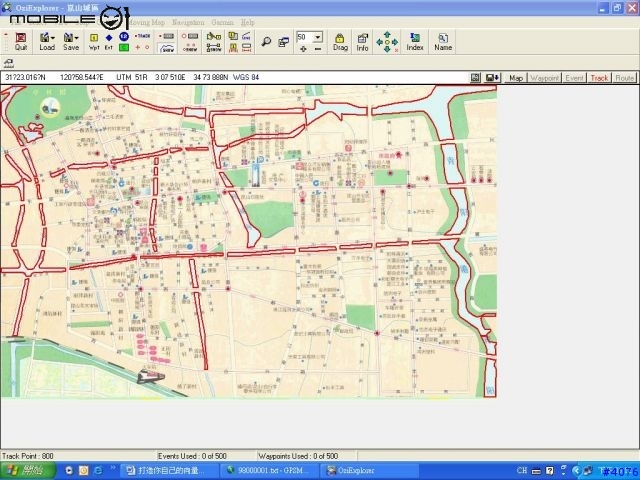This screenshot has width=640, height=480.
Task: Toggle the Show distance display button
Action: click(x=213, y=48)
